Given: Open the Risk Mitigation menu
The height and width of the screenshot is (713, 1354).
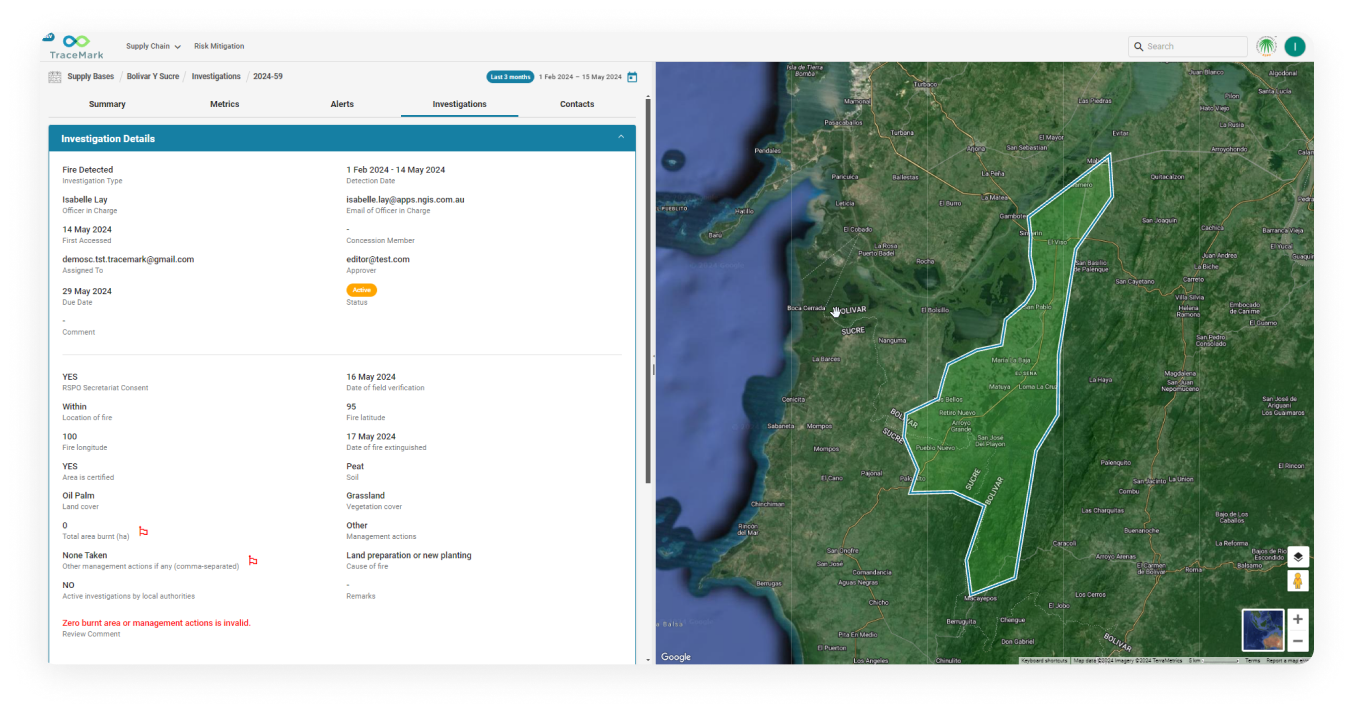Looking at the screenshot, I should pyautogui.click(x=219, y=46).
